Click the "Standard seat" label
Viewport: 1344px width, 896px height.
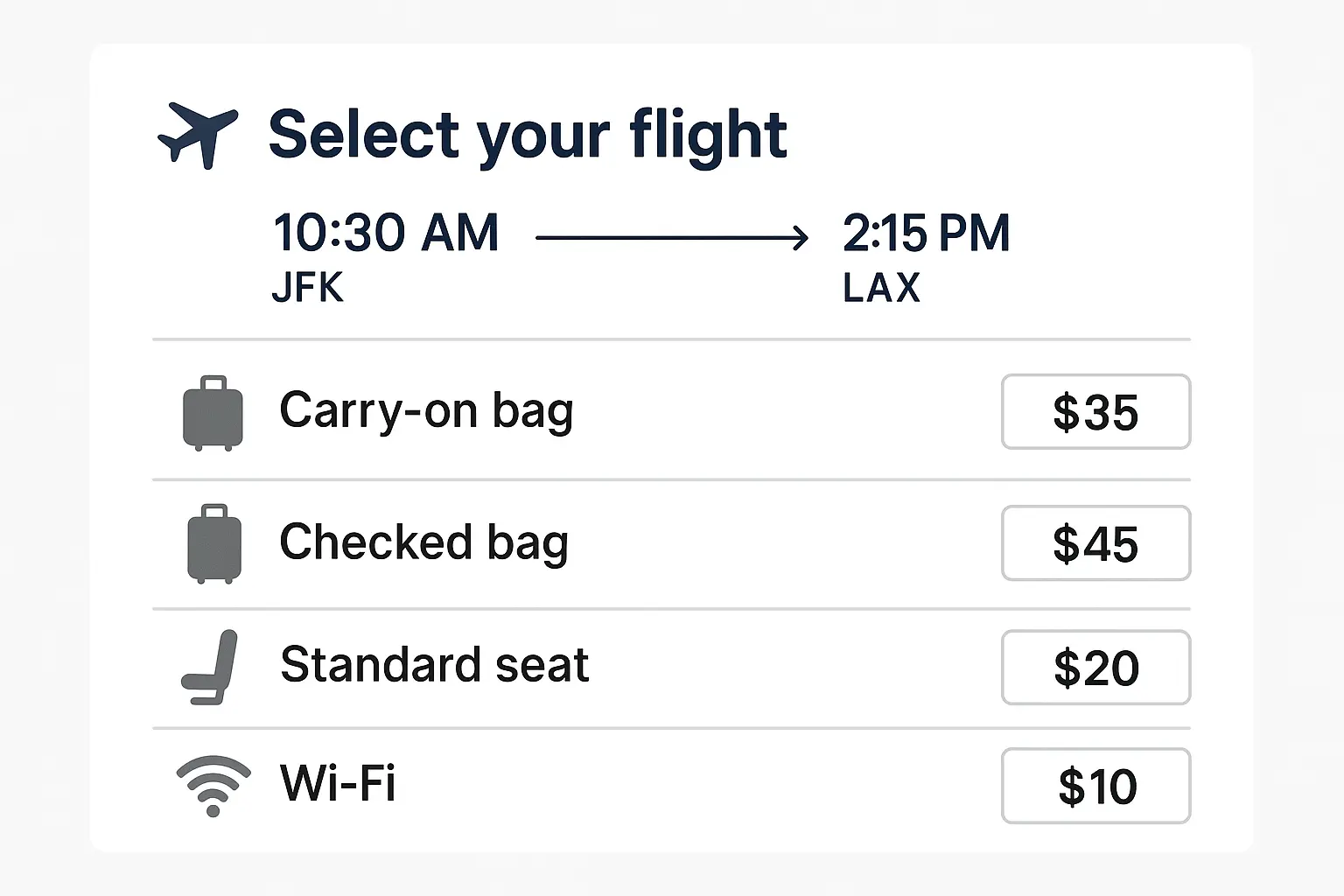435,665
